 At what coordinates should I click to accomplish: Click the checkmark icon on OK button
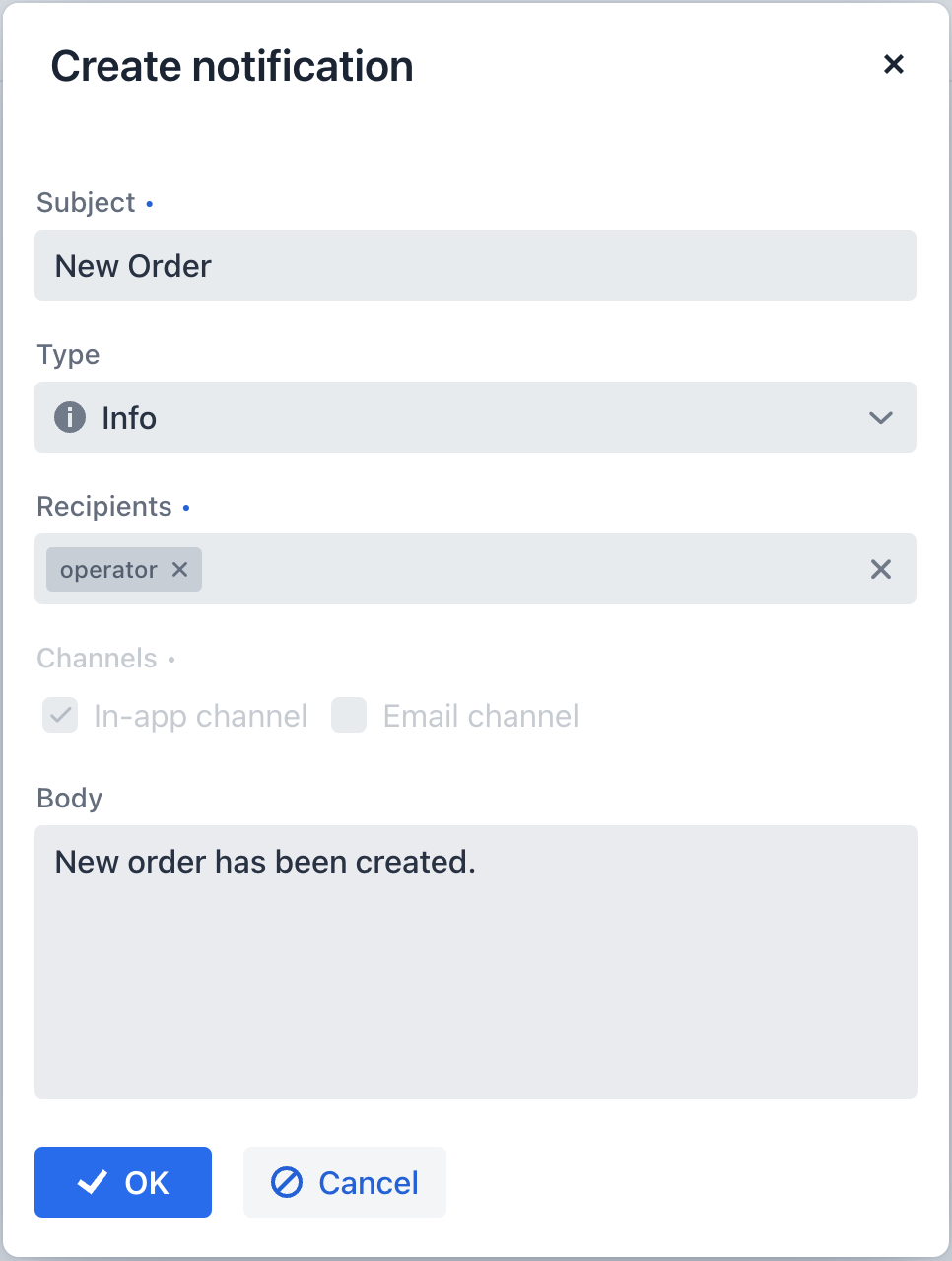pyautogui.click(x=92, y=1181)
